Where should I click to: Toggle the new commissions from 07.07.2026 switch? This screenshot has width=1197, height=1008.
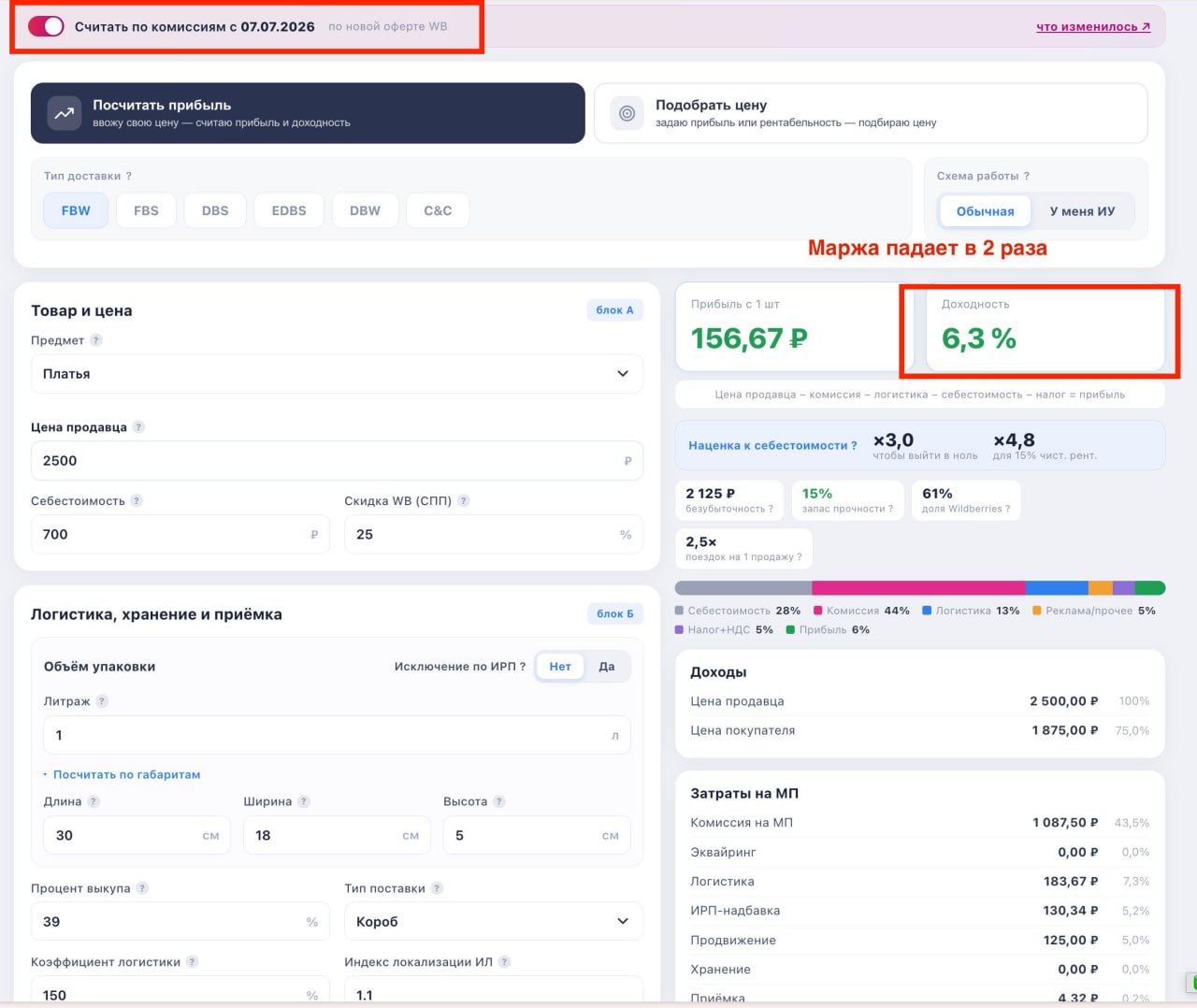tap(46, 26)
